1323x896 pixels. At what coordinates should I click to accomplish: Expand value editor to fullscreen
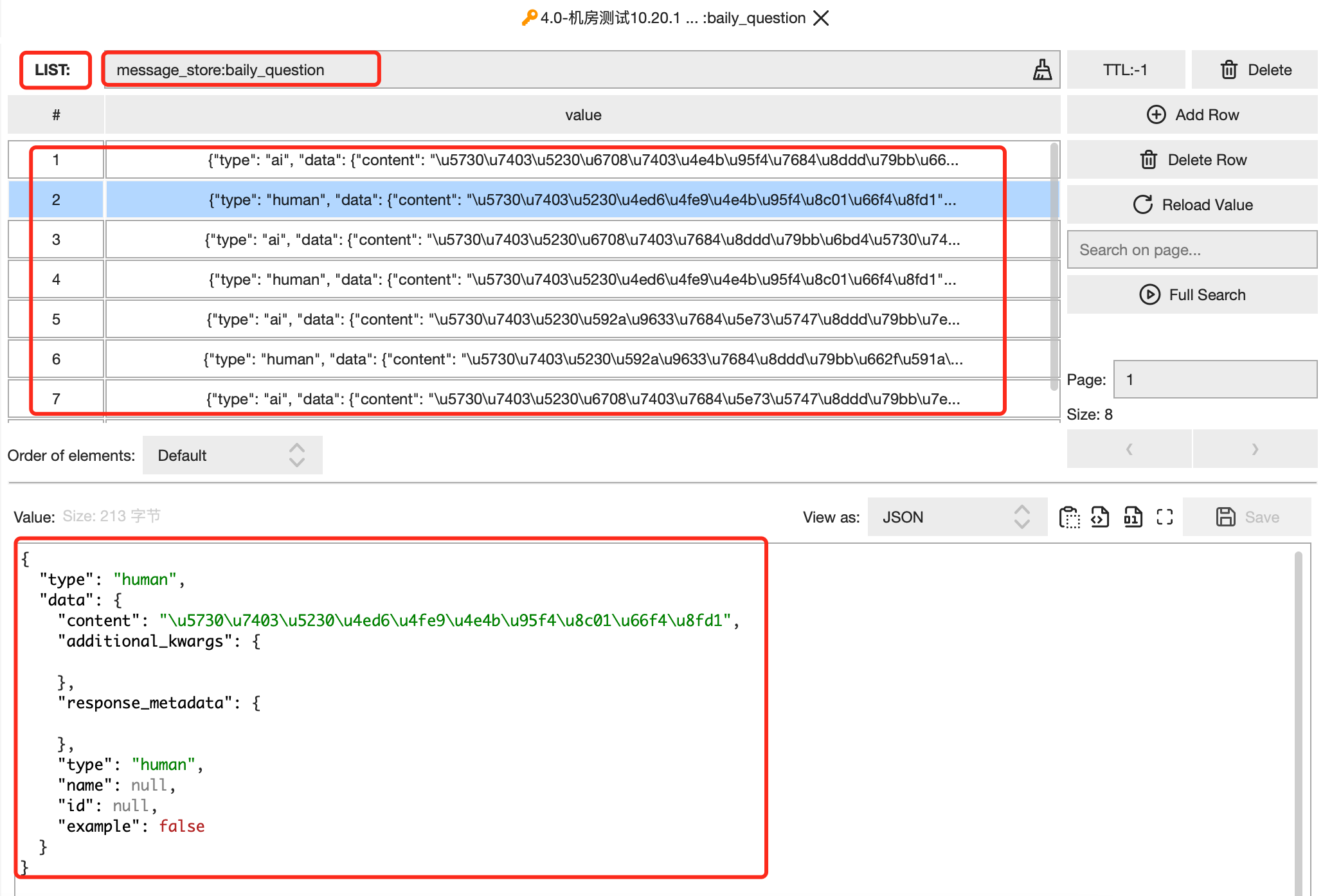coord(1165,517)
